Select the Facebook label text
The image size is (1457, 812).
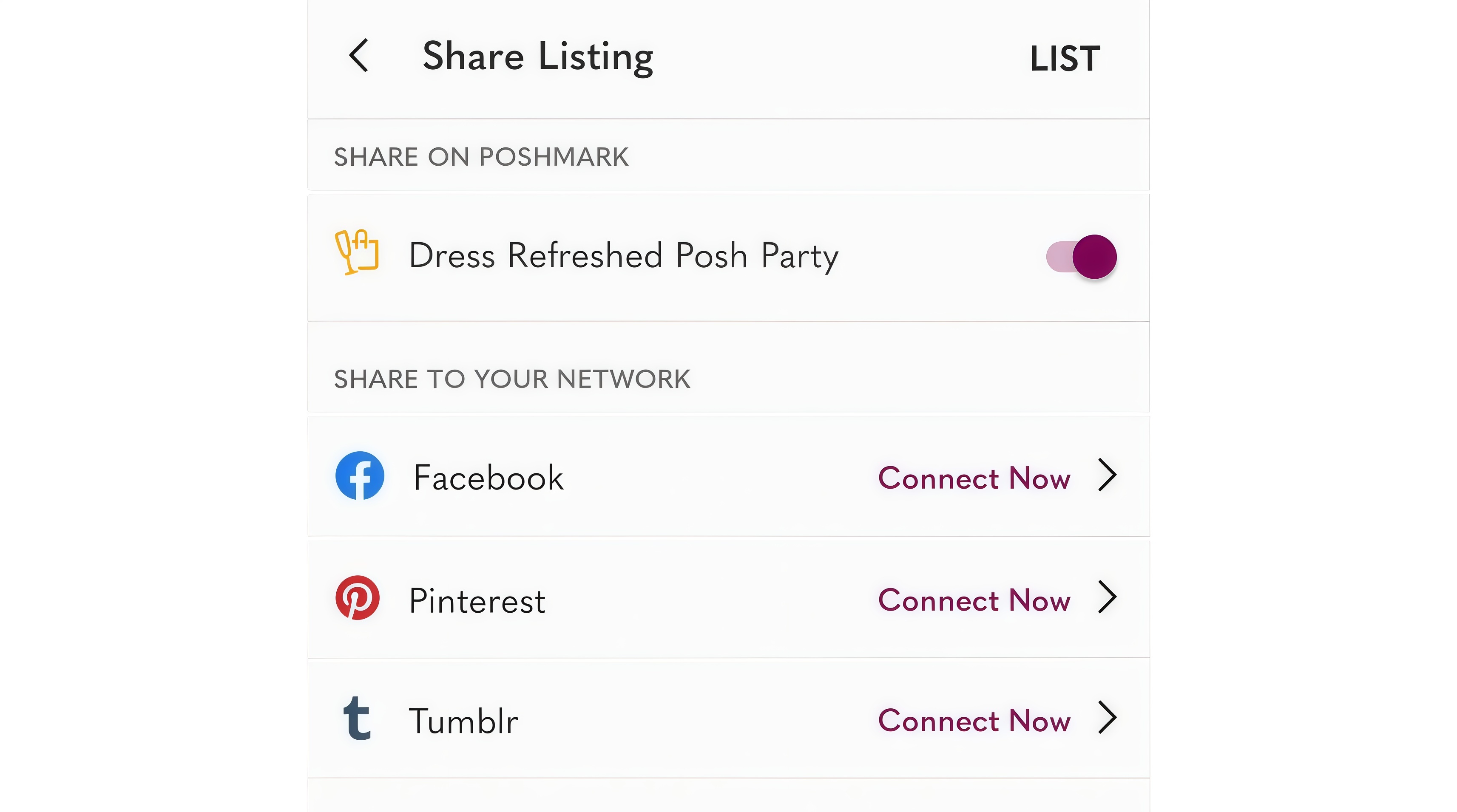click(x=489, y=478)
